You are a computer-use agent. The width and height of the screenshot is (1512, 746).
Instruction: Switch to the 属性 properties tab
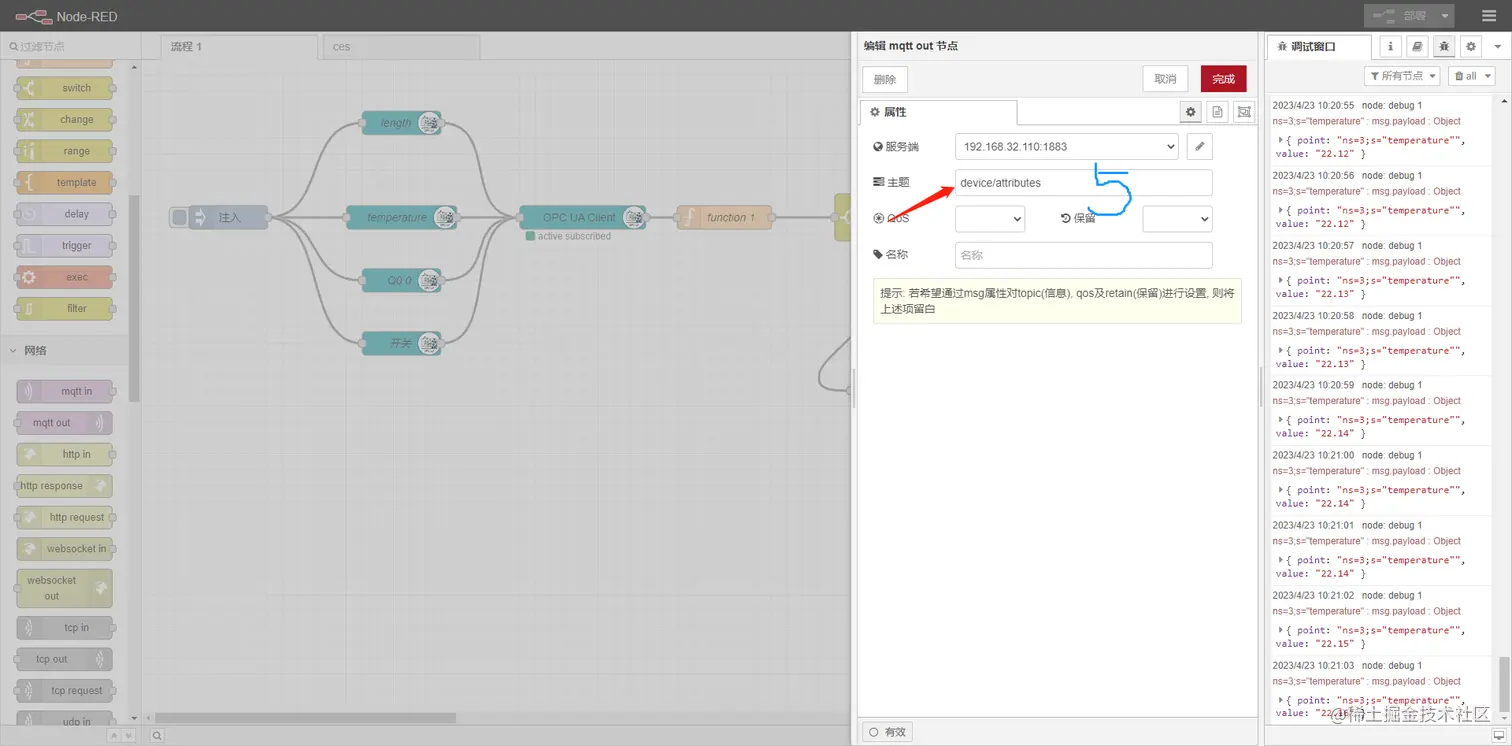938,112
